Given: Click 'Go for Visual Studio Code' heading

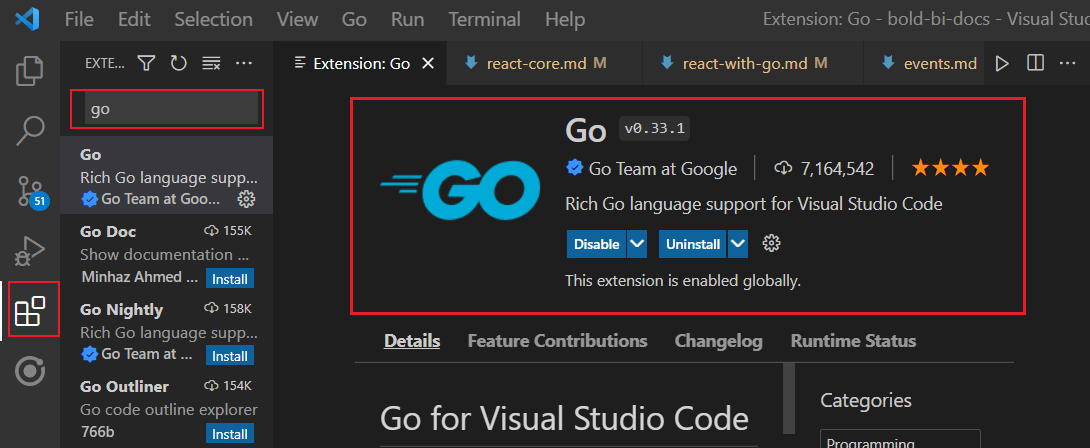Looking at the screenshot, I should [564, 419].
